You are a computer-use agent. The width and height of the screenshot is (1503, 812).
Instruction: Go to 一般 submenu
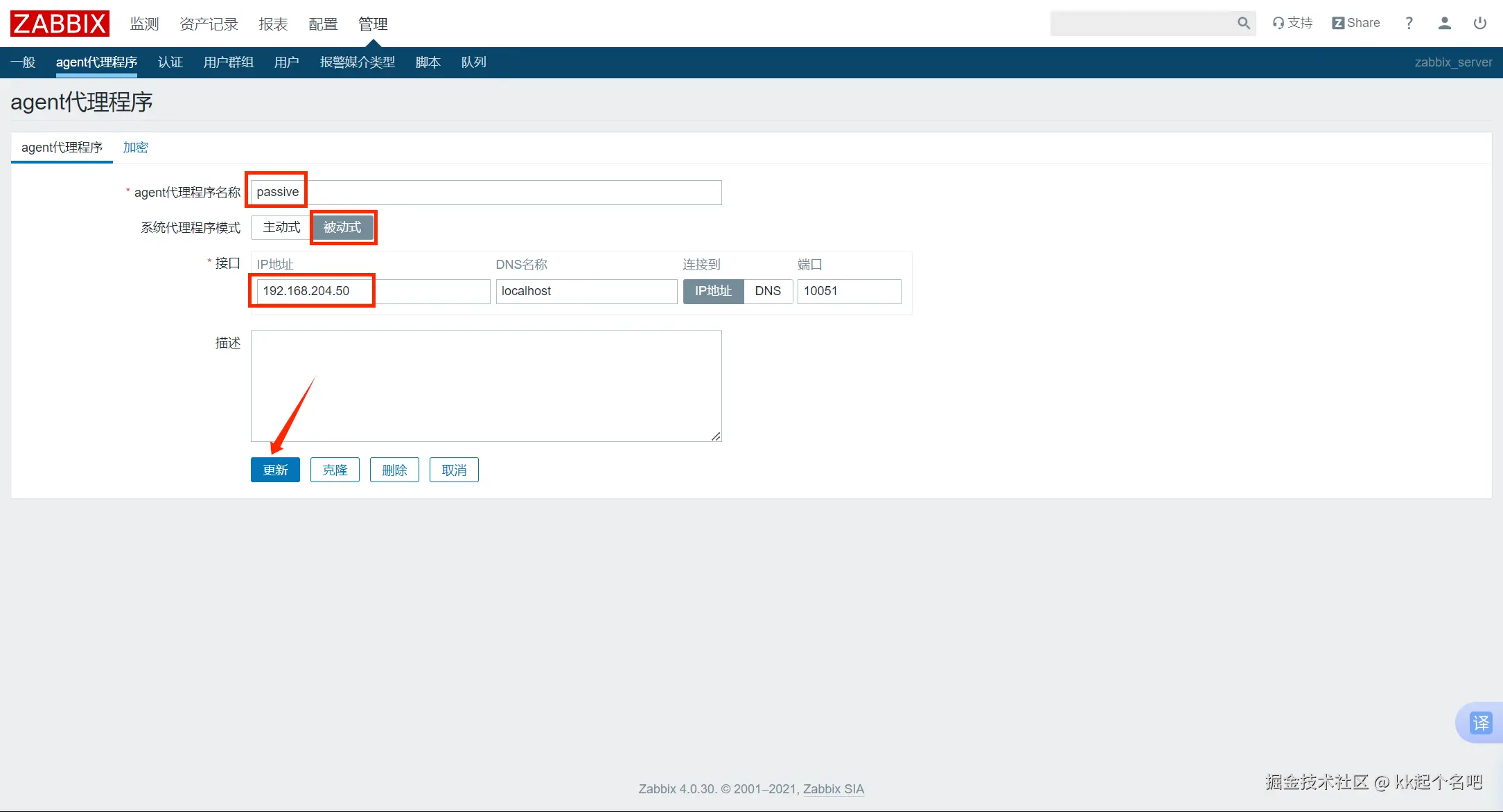pyautogui.click(x=23, y=62)
